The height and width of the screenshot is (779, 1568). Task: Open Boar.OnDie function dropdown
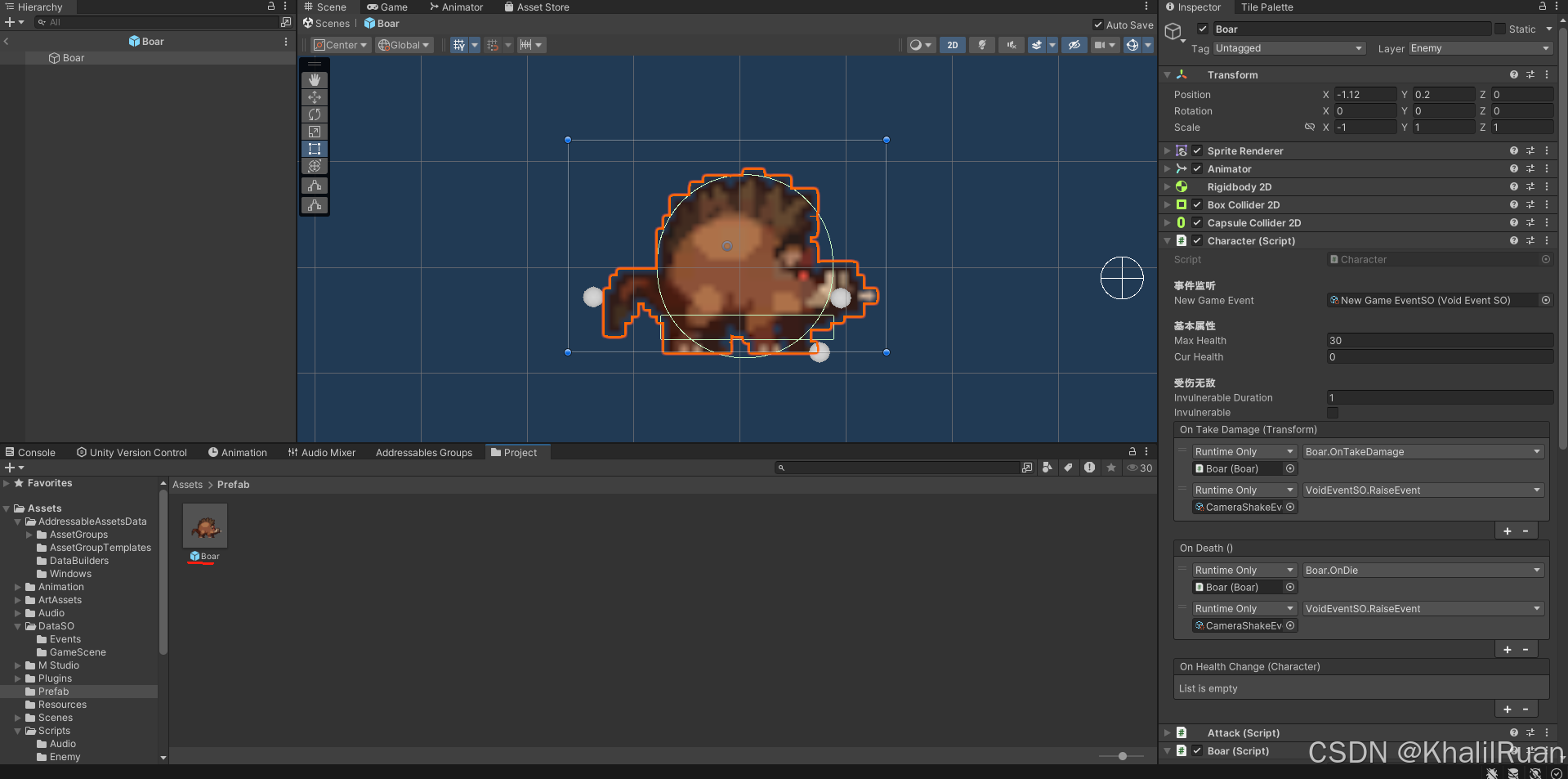(1423, 570)
